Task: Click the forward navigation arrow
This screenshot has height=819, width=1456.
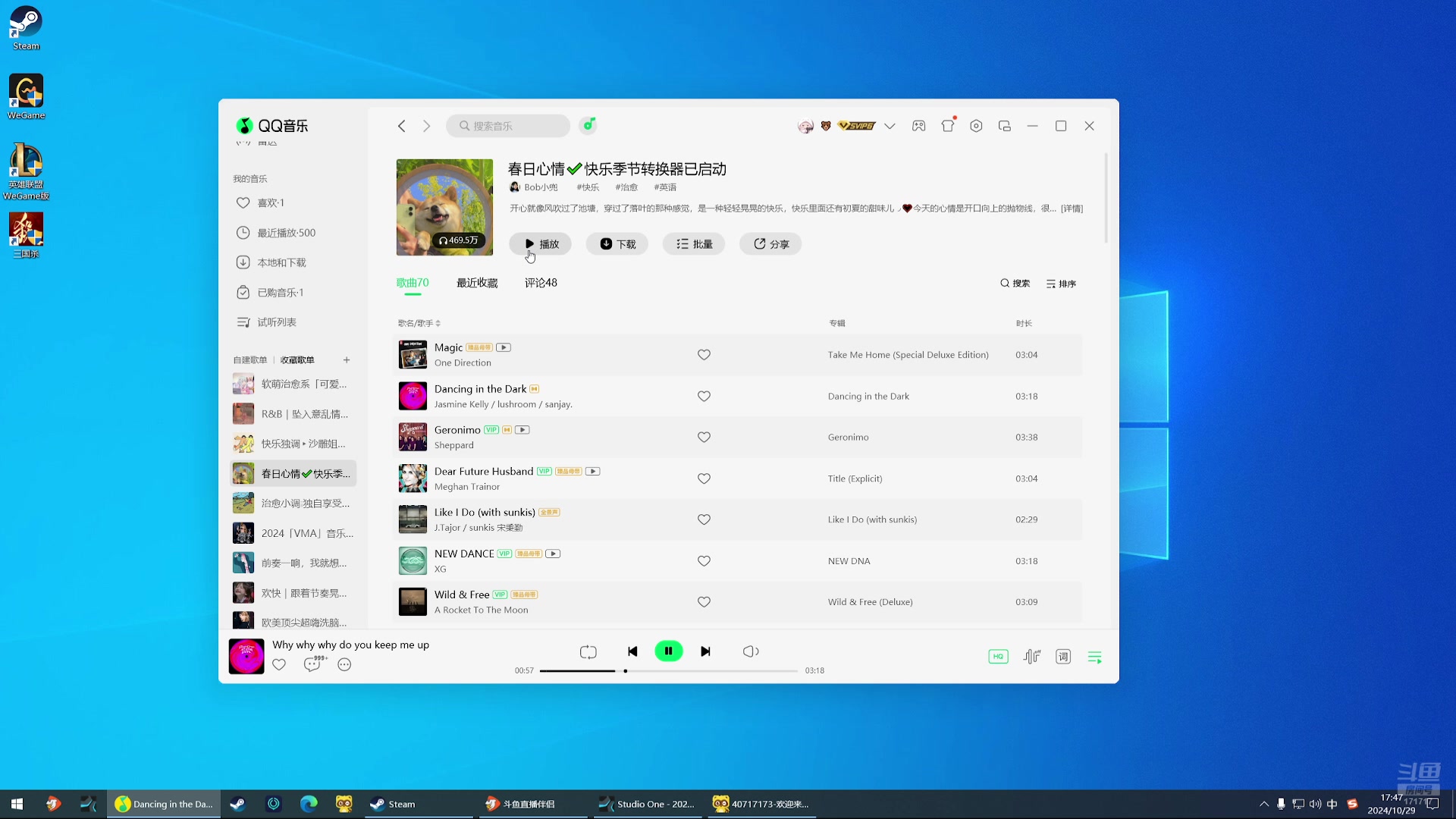Action: [427, 126]
